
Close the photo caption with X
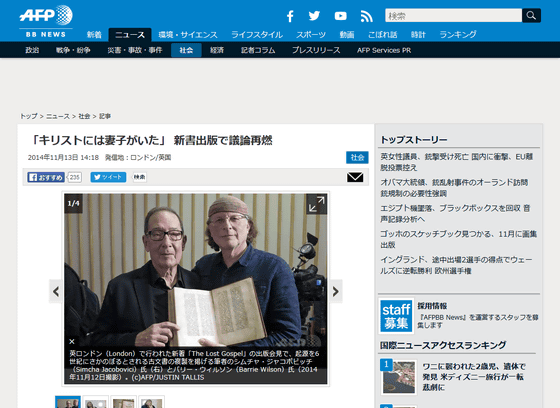[72, 341]
